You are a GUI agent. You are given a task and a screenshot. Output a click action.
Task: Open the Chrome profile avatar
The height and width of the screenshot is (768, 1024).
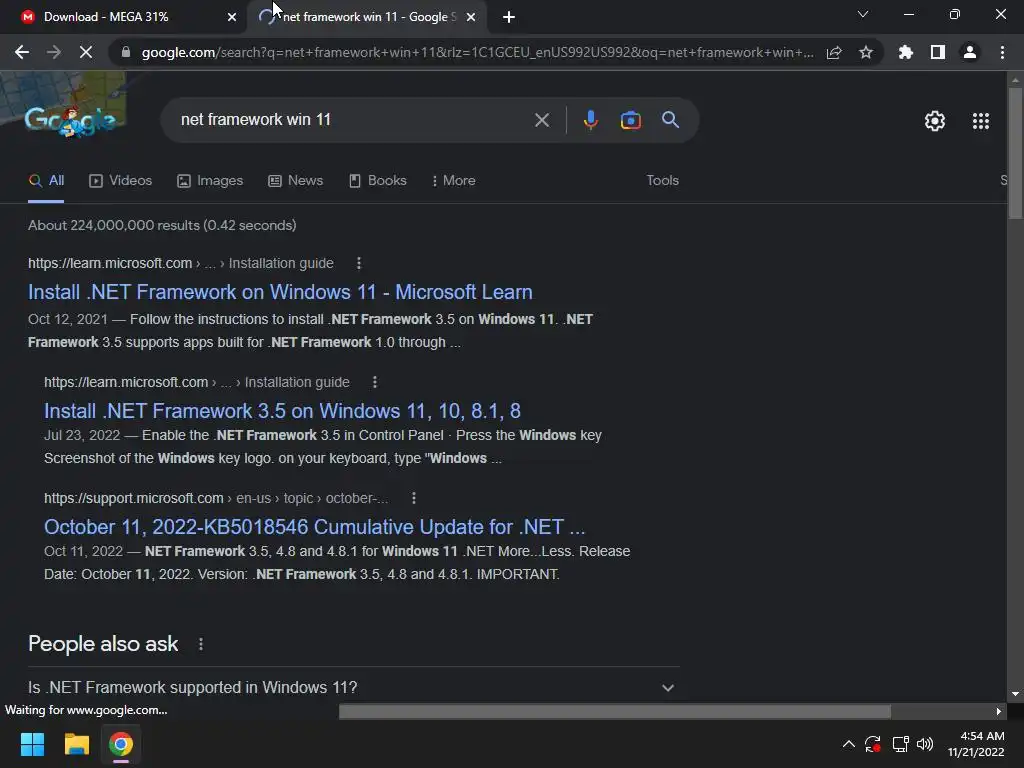tap(970, 52)
